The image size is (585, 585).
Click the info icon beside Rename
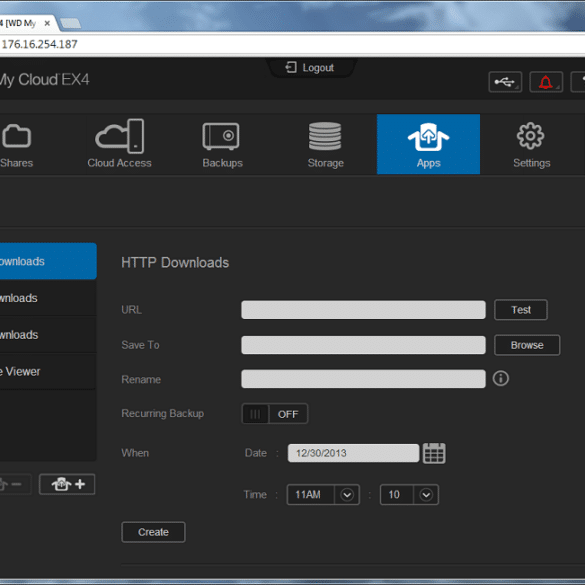tap(500, 378)
